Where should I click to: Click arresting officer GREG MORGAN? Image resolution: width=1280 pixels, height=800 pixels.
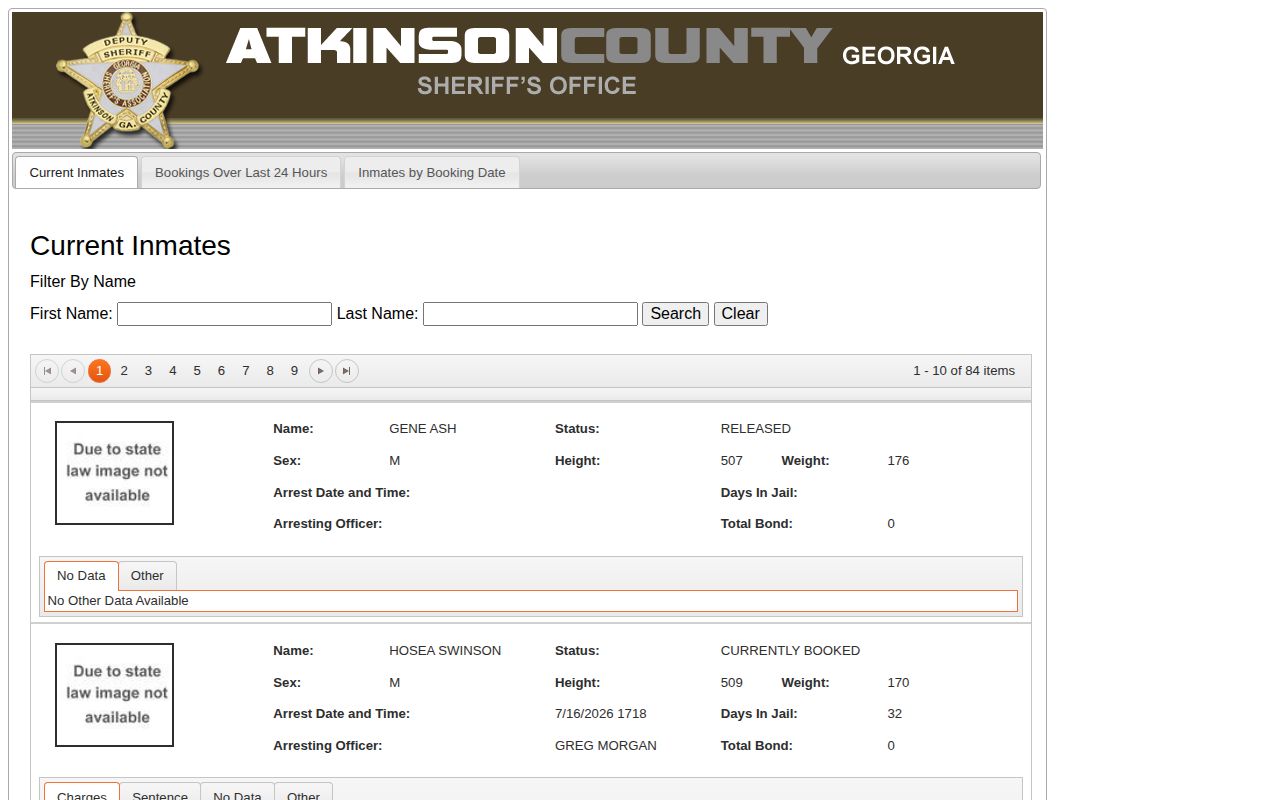point(606,746)
